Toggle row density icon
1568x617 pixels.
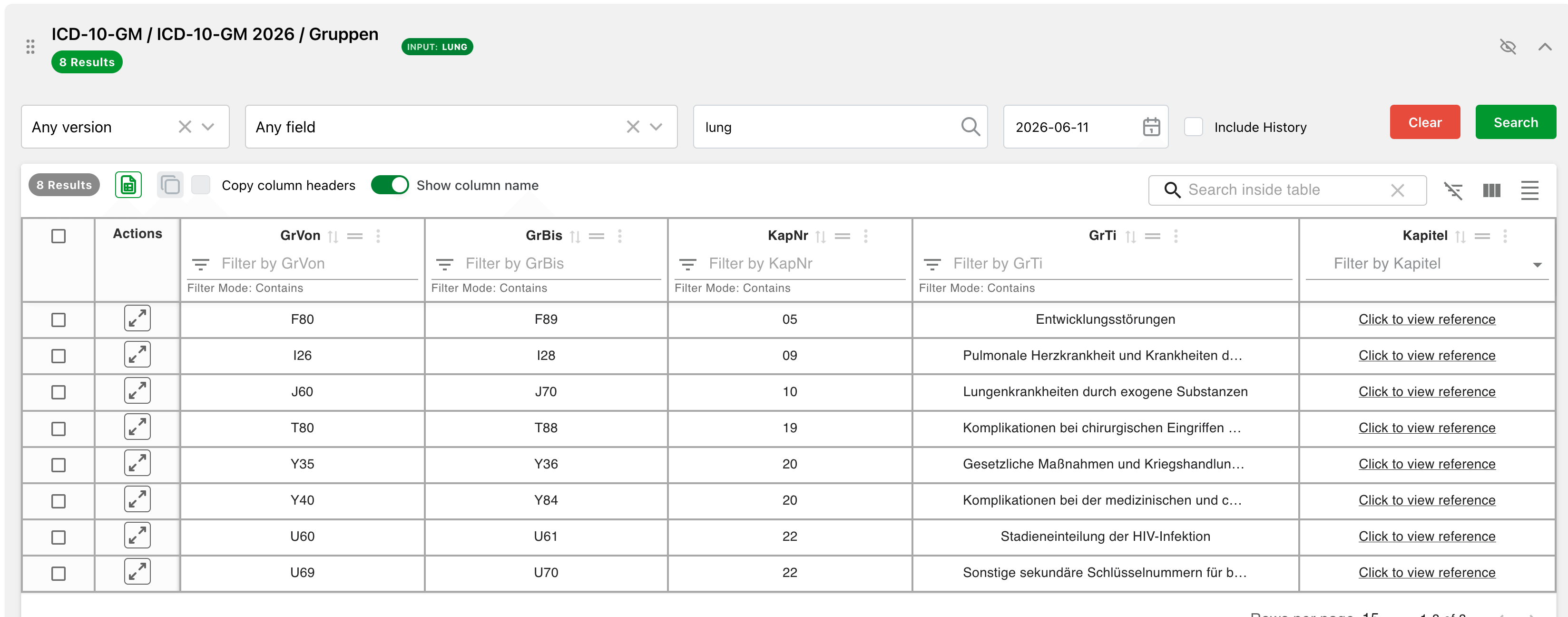click(x=1529, y=190)
